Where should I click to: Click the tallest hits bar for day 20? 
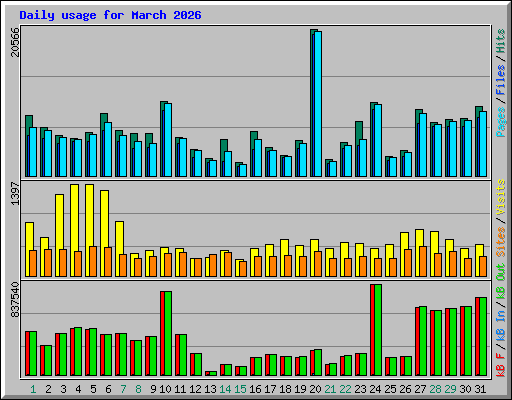click(x=312, y=103)
